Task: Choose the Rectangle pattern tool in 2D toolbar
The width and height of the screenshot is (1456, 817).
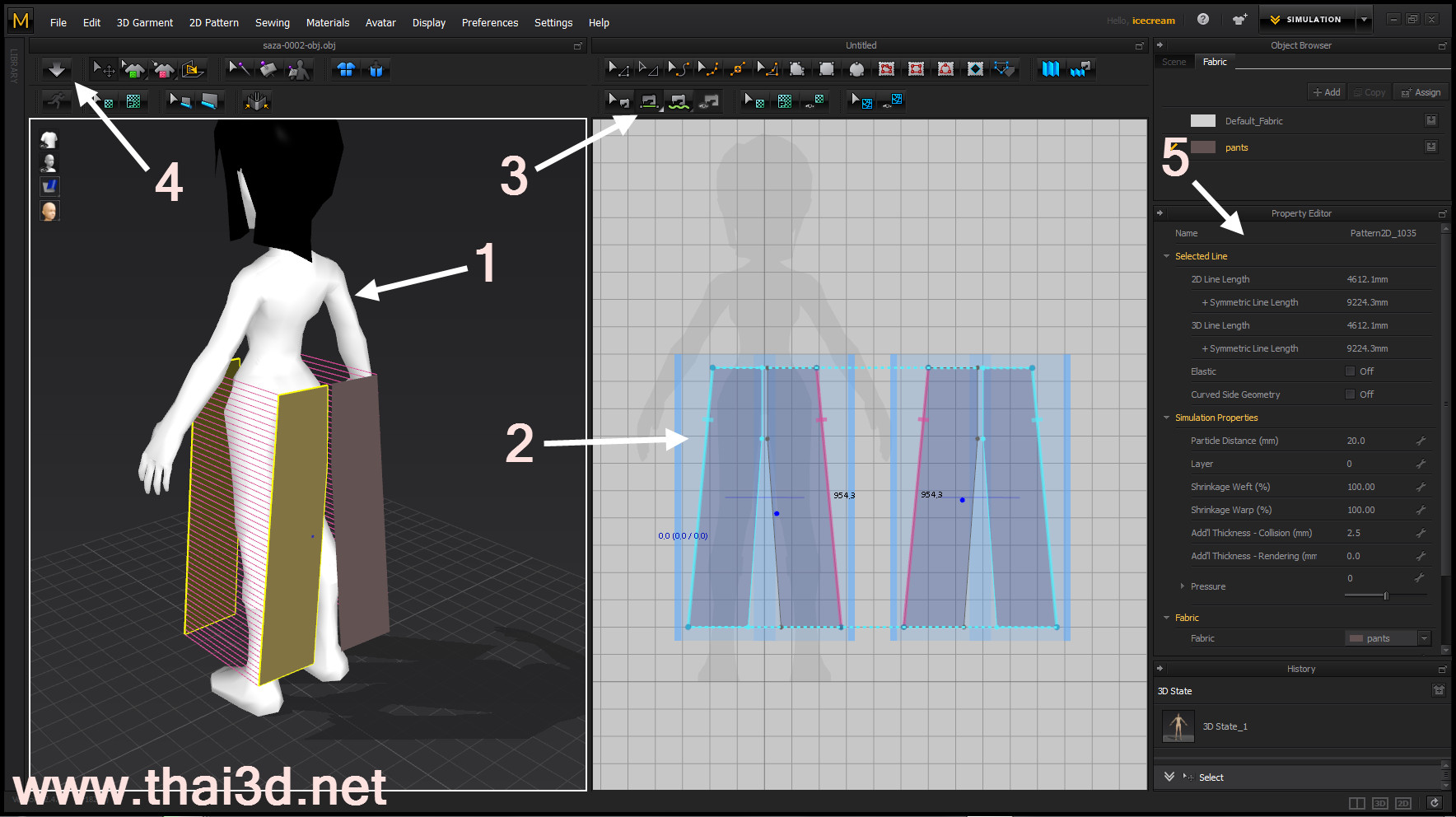Action: click(827, 69)
